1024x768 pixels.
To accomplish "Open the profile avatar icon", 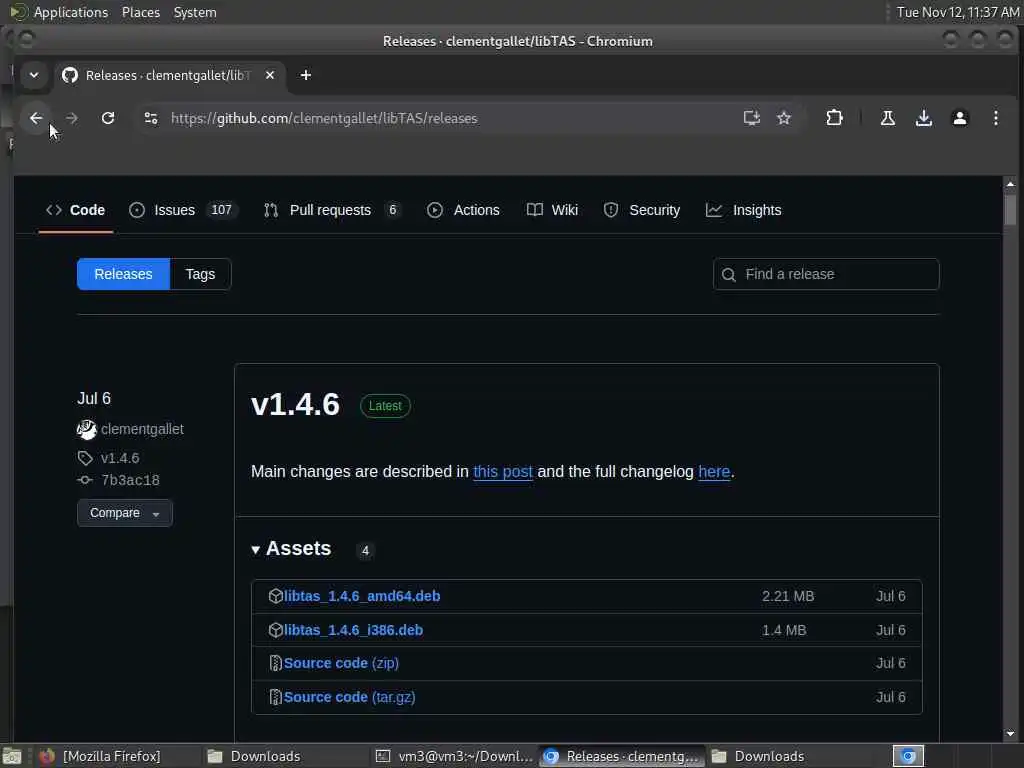I will [959, 118].
